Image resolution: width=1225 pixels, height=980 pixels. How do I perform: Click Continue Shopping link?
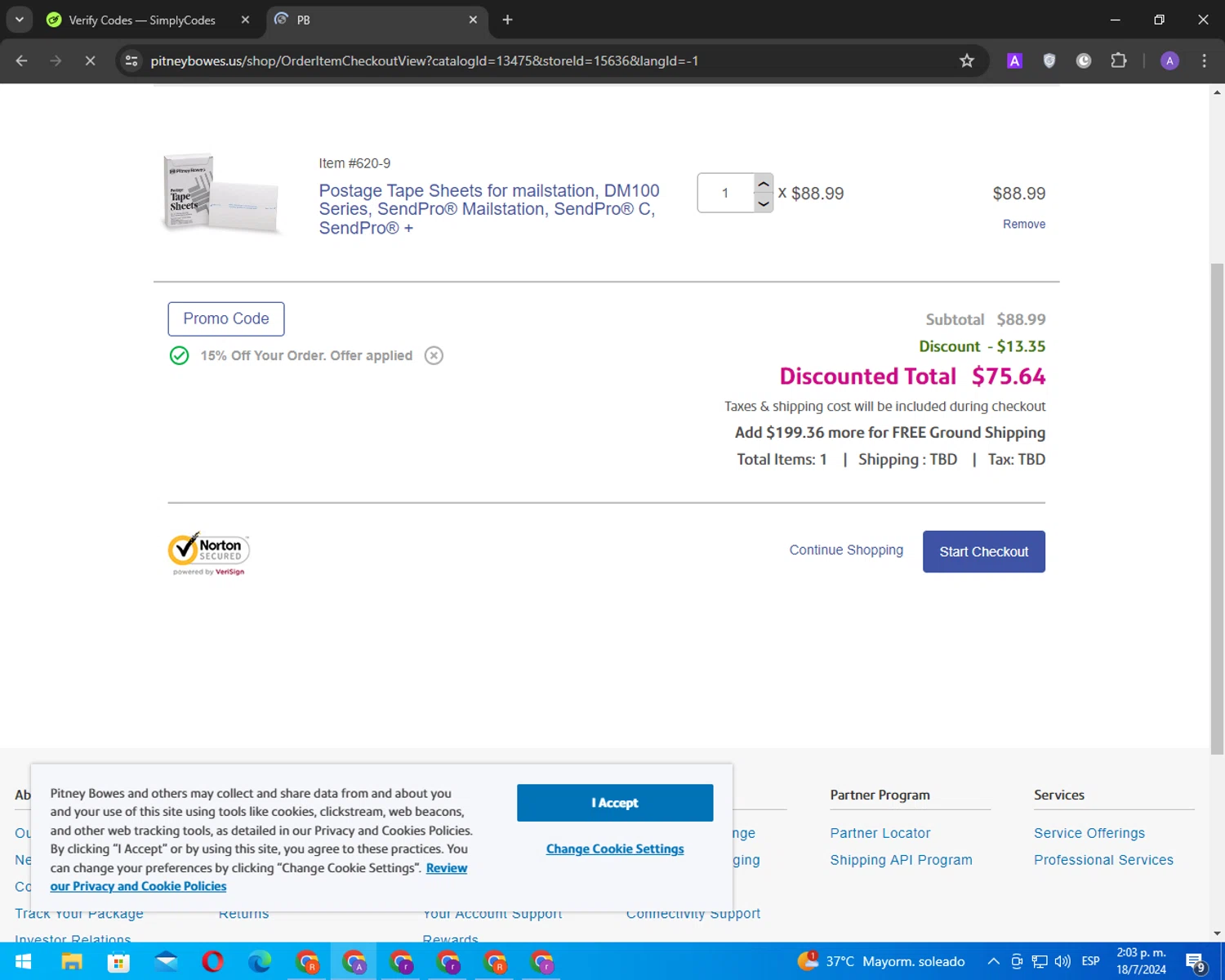846,550
